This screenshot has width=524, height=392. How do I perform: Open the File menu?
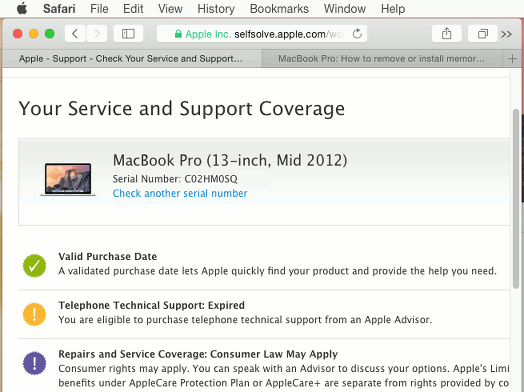point(99,9)
